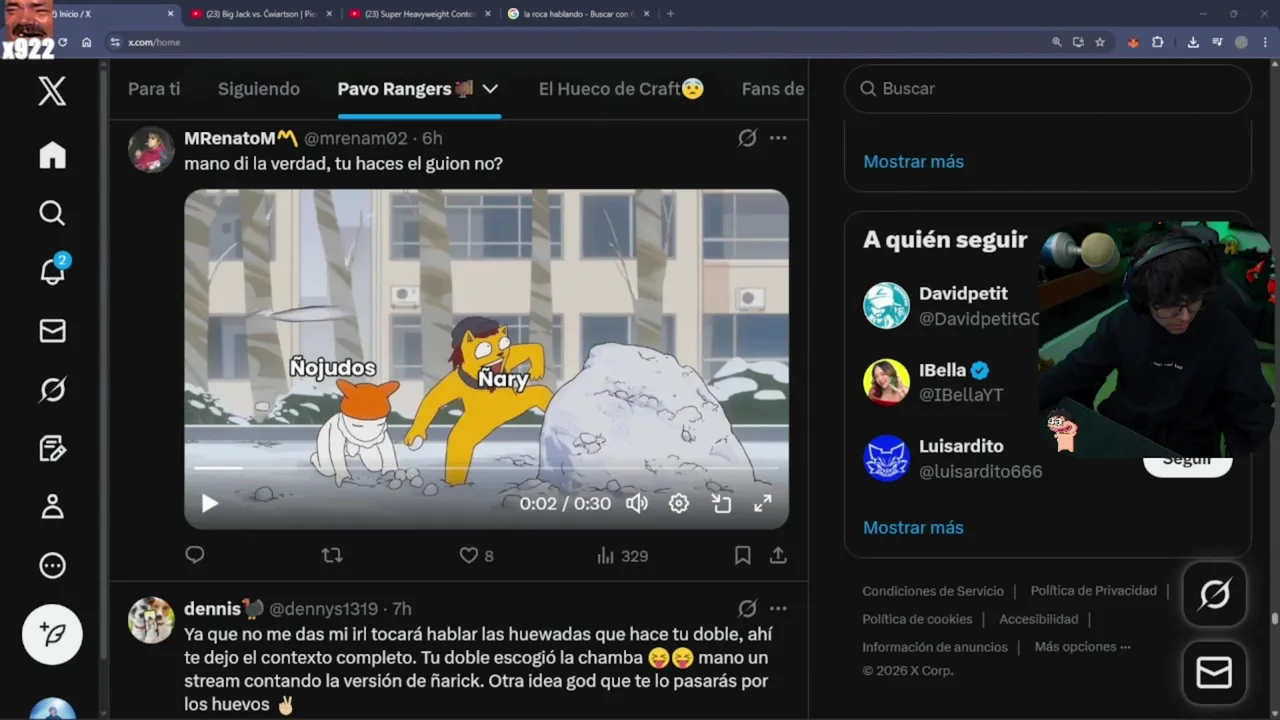The height and width of the screenshot is (720, 1280).
Task: Switch to the Siguiendo tab
Action: click(259, 89)
